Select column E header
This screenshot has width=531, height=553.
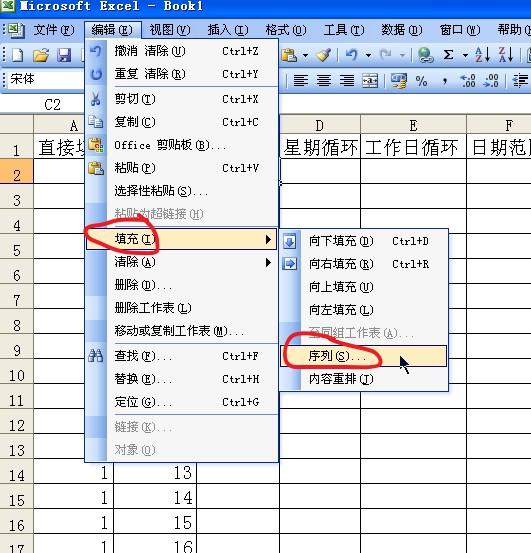click(413, 125)
